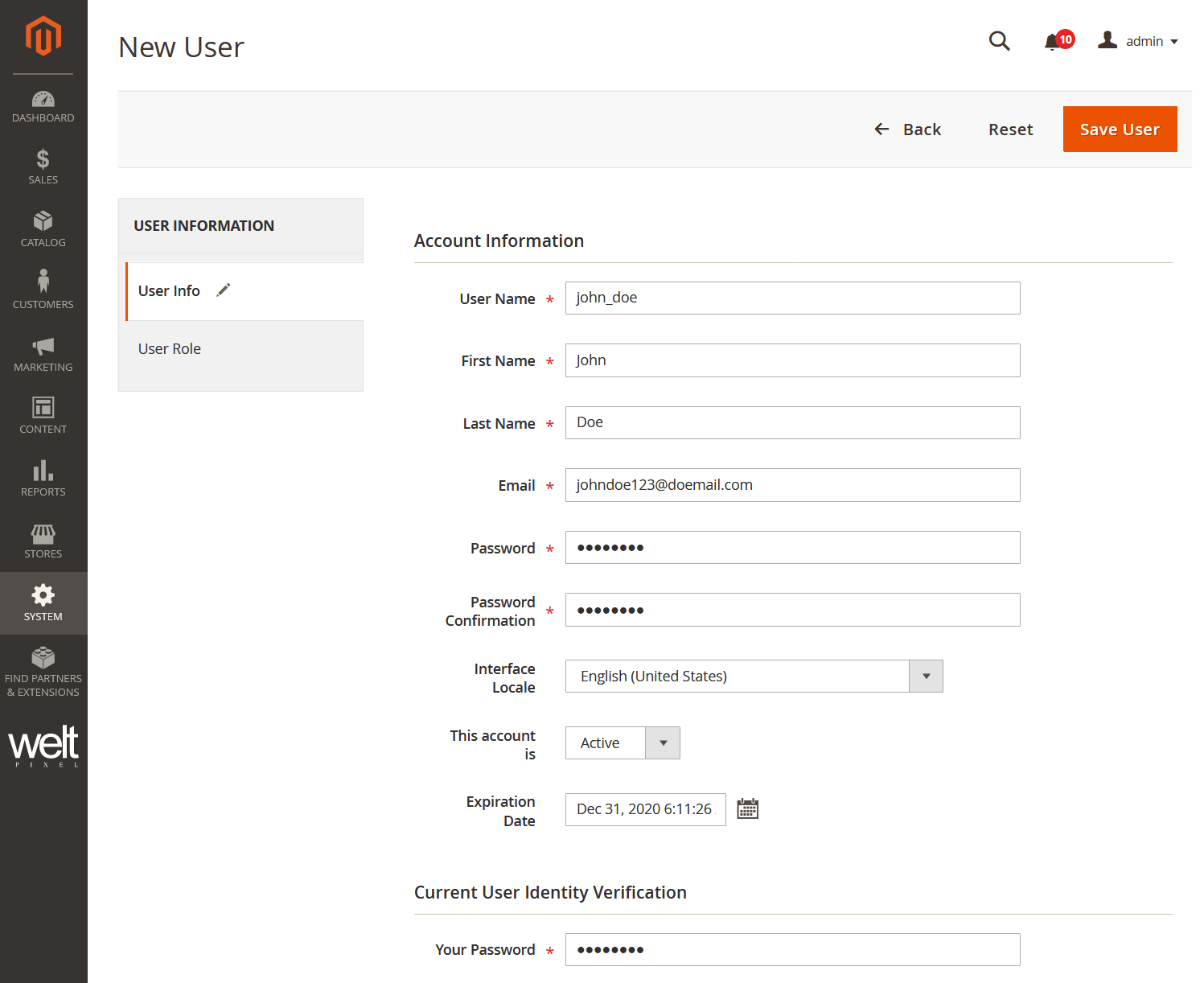Click the This account is label
Screen dimensions: 1204x983
492,745
